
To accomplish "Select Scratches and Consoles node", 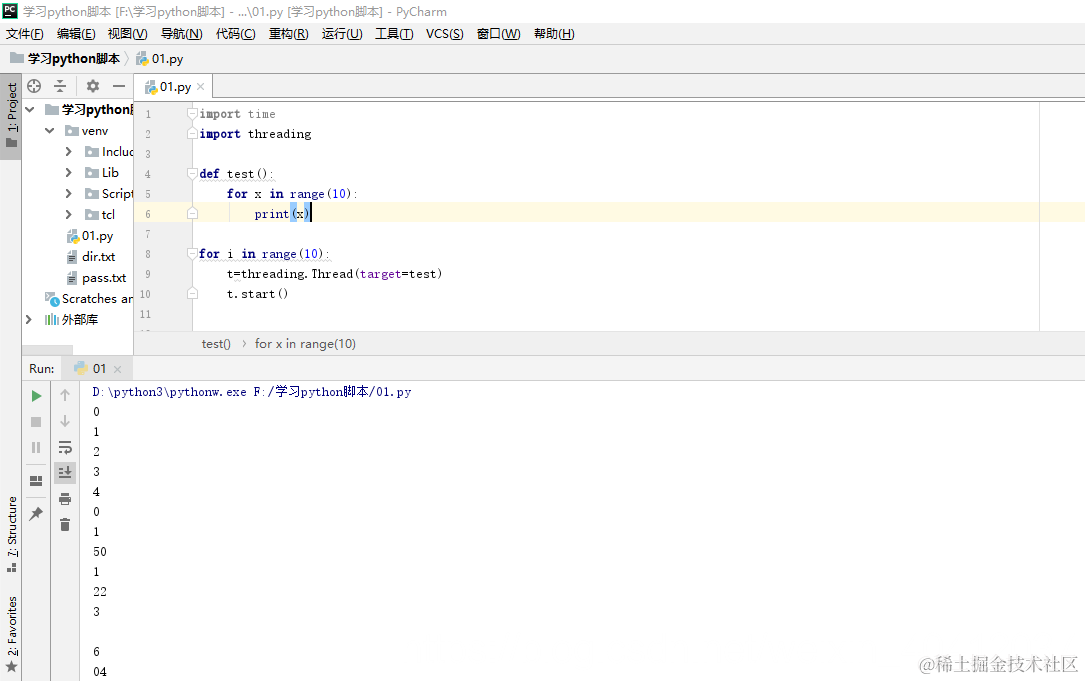I will (x=89, y=299).
